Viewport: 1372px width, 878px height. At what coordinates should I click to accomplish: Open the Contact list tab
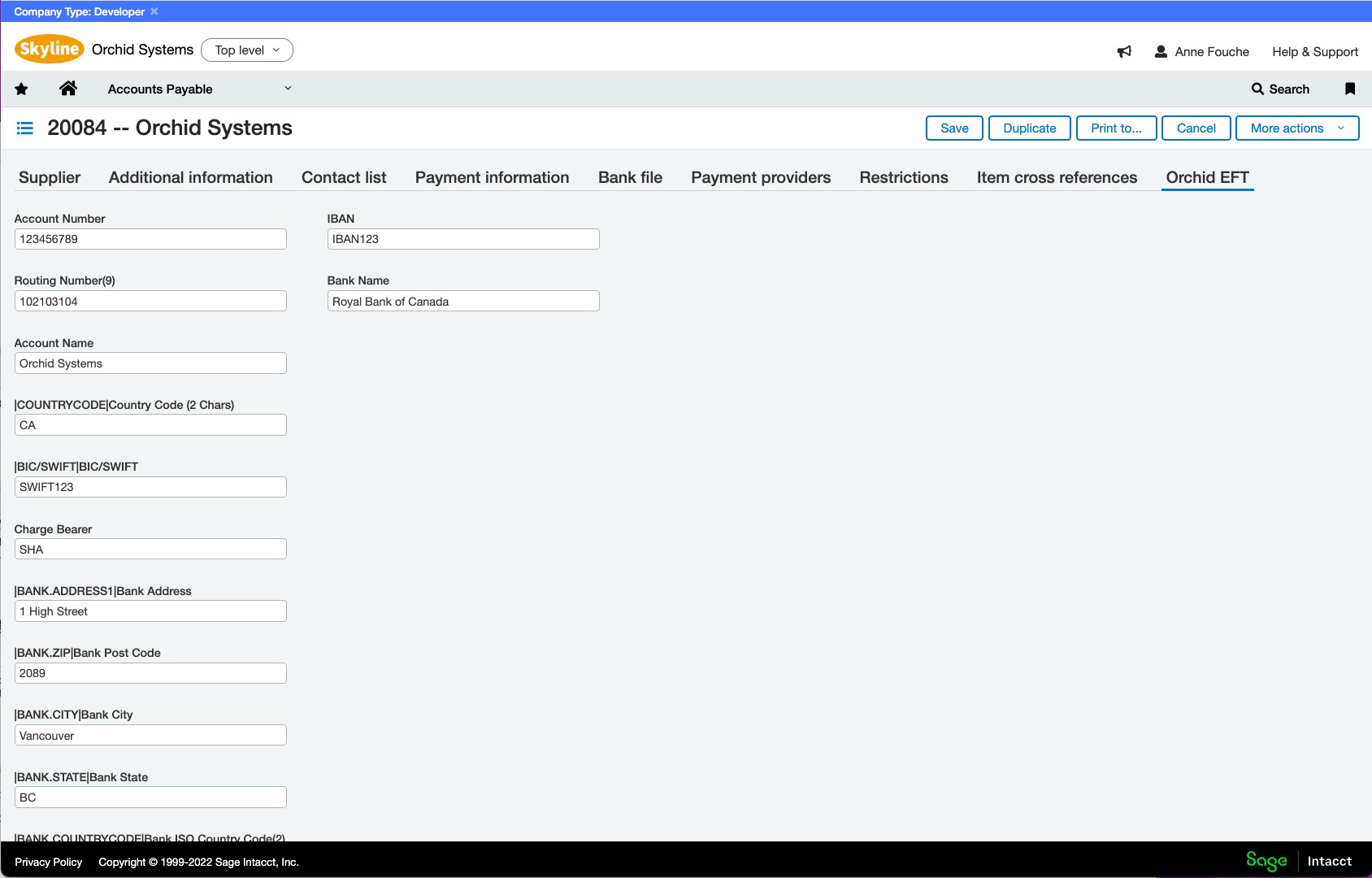[344, 177]
